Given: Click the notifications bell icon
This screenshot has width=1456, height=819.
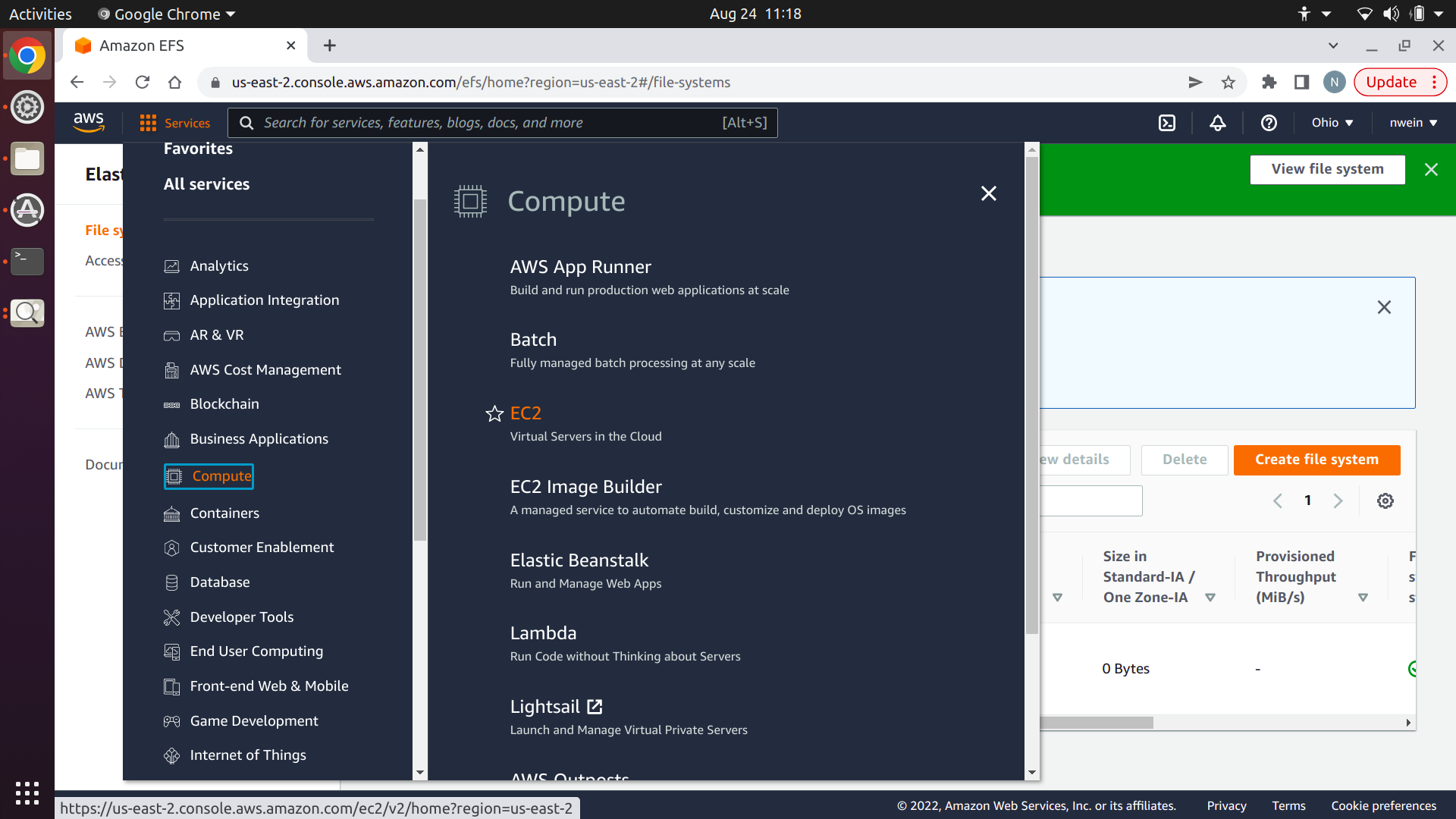Looking at the screenshot, I should 1218,123.
